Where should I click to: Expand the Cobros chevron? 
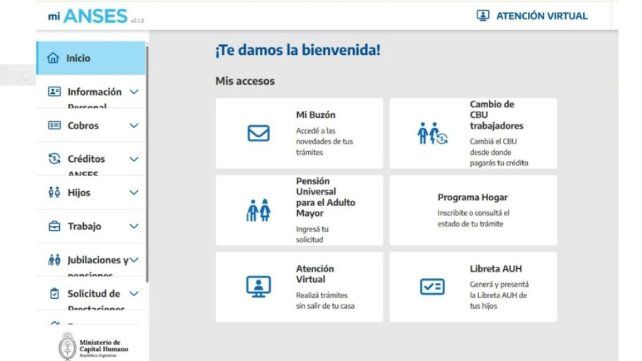point(134,125)
